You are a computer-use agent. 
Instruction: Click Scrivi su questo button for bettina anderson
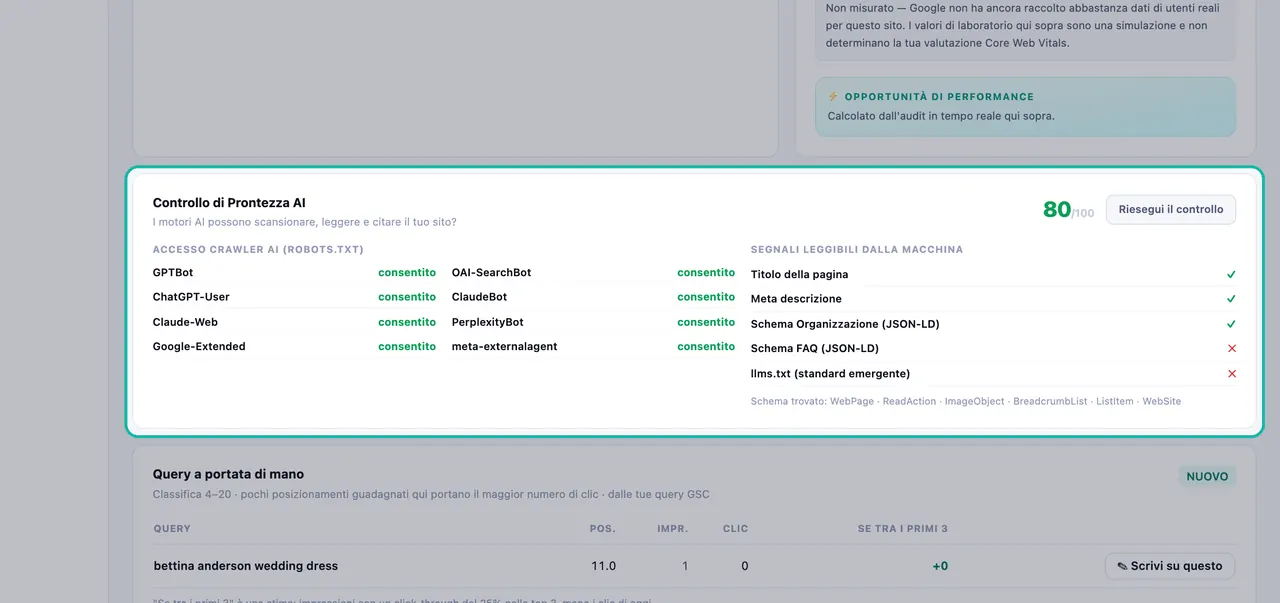coord(1170,566)
